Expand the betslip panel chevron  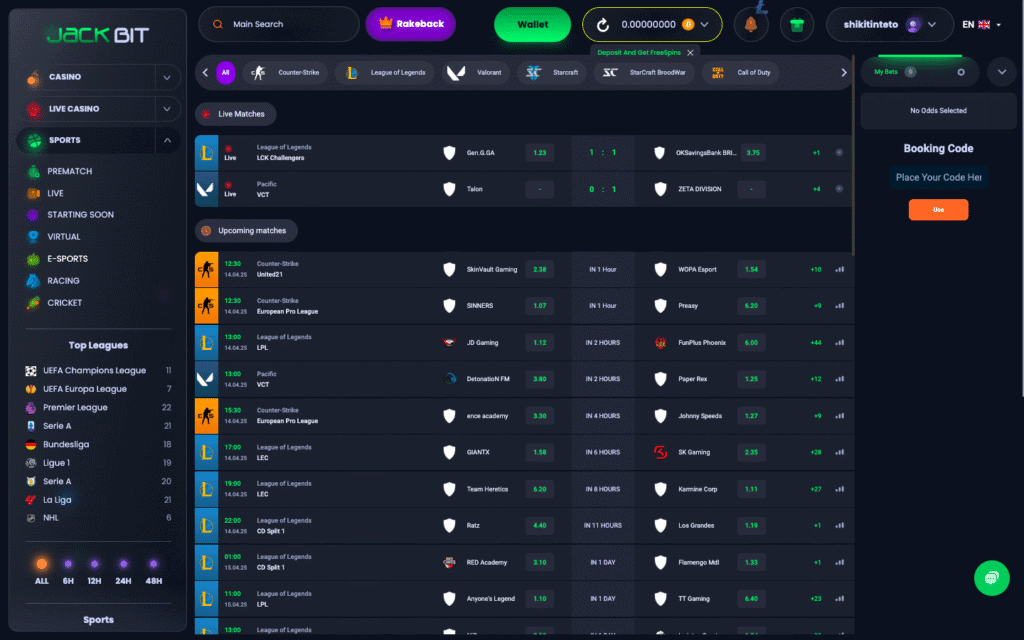pos(1002,72)
